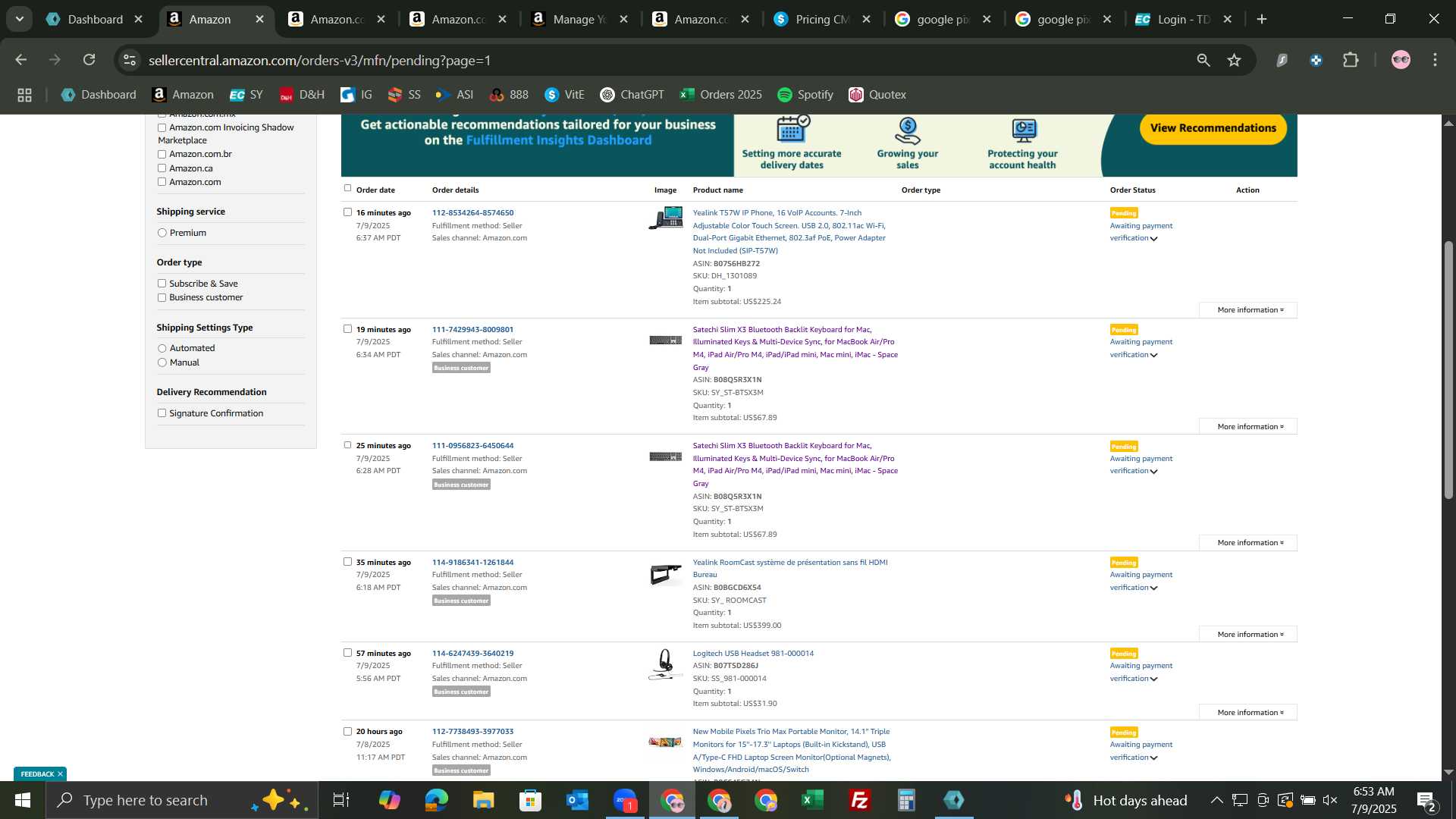
Task: Switch to the Pricing CM tab
Action: click(823, 19)
